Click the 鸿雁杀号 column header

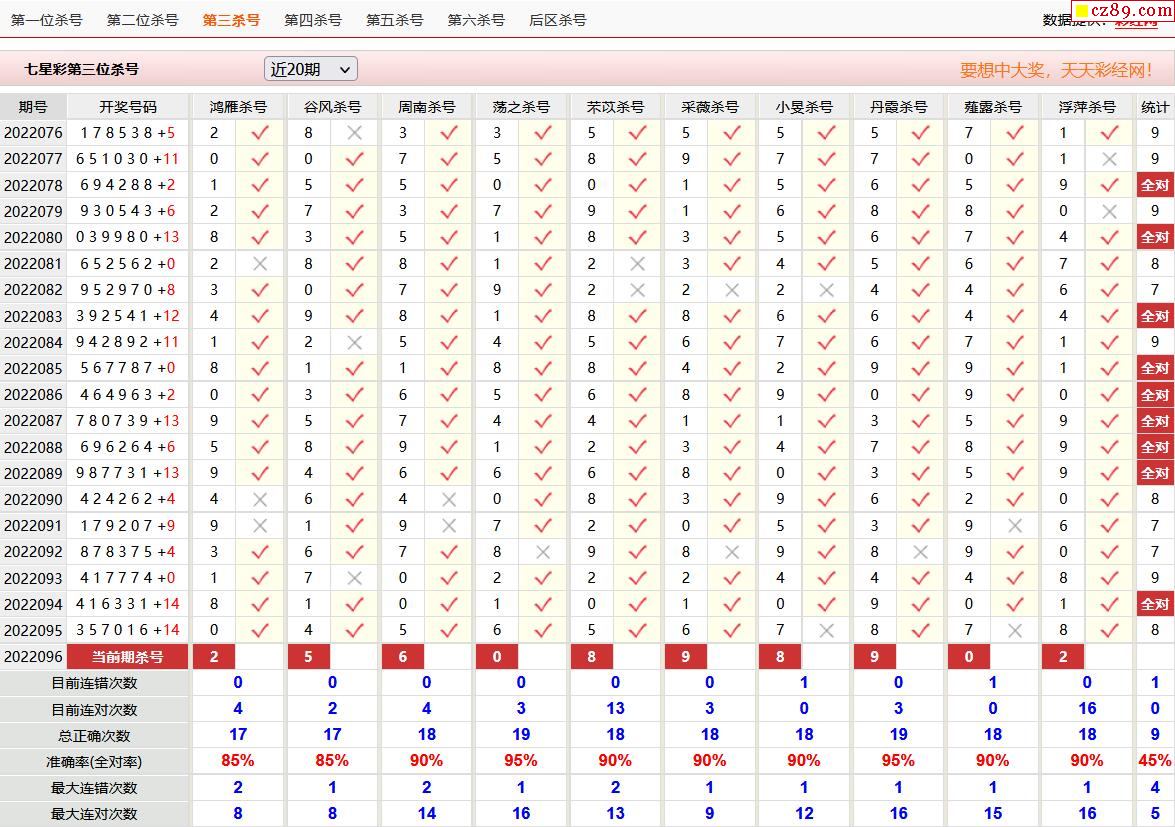click(238, 107)
